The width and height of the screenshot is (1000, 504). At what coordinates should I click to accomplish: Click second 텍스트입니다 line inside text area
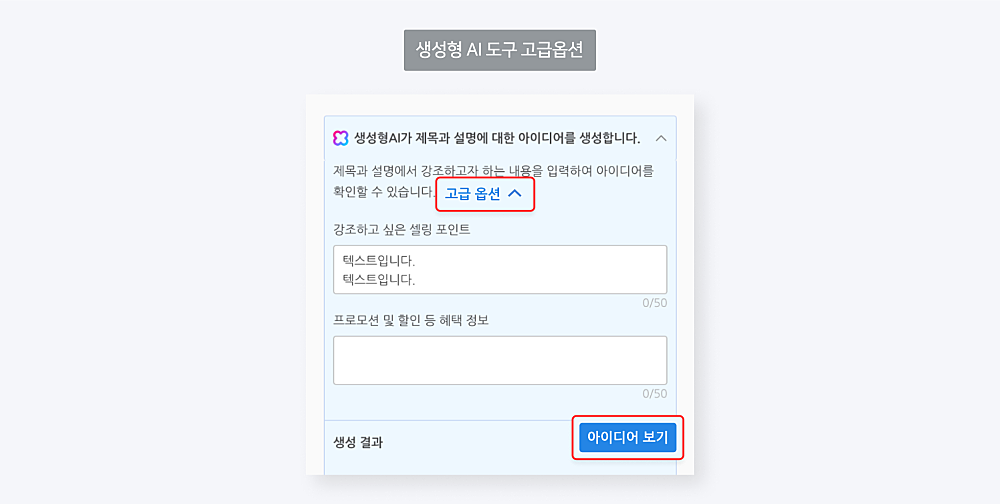pyautogui.click(x=379, y=279)
